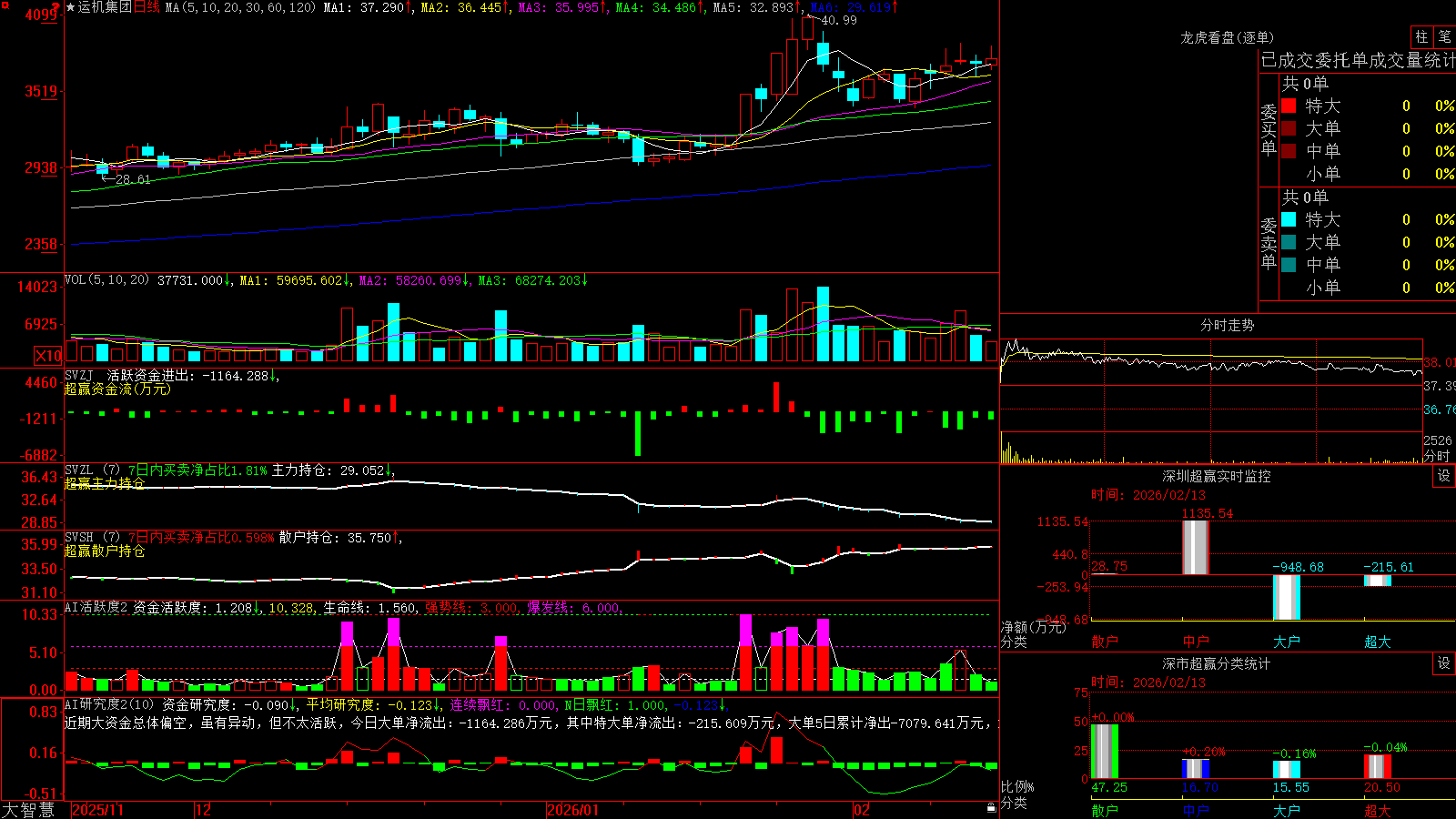The image size is (1456, 819).
Task: Click the 20.50 超大 bar in 分类统计
Action: pos(1377,767)
